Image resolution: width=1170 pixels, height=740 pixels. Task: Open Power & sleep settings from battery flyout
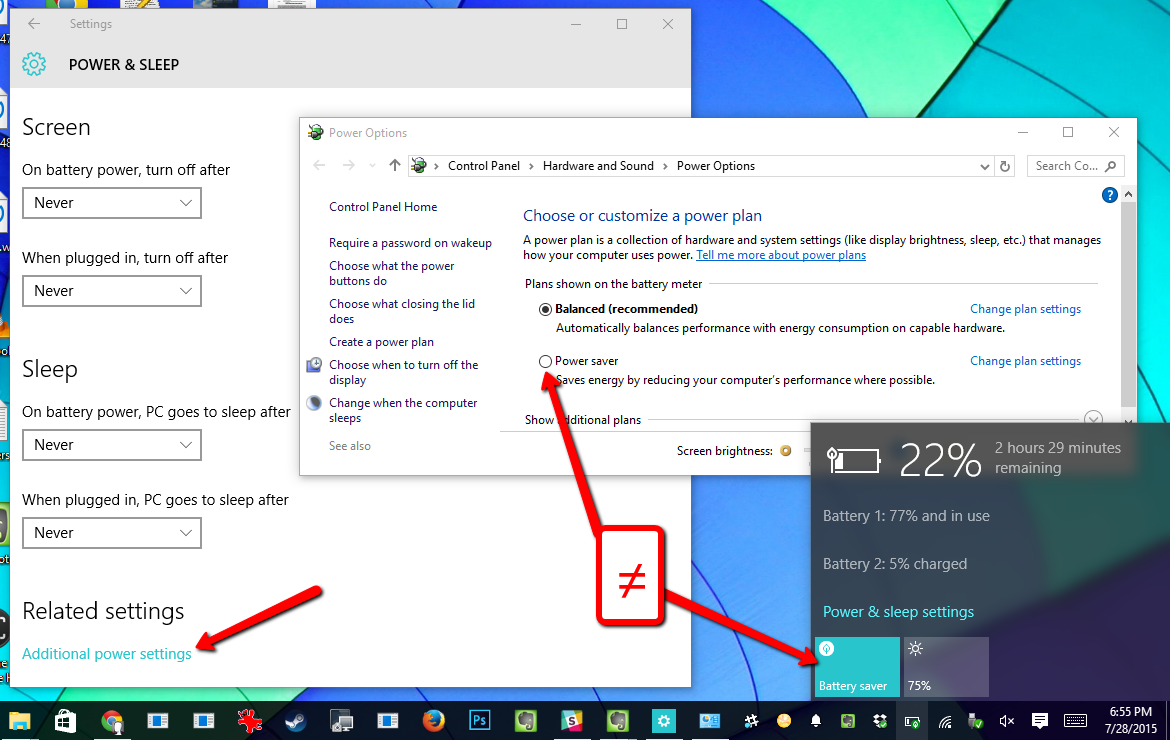click(x=898, y=611)
